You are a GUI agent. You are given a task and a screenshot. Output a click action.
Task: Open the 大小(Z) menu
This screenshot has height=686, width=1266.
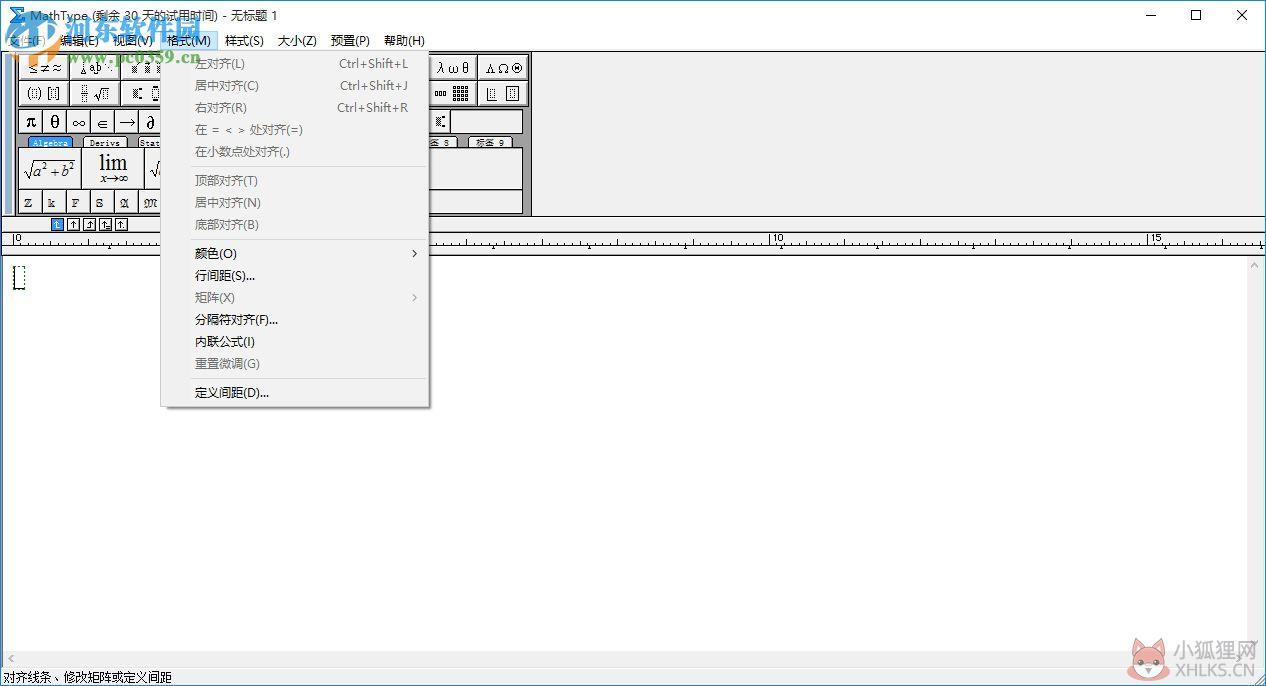297,41
